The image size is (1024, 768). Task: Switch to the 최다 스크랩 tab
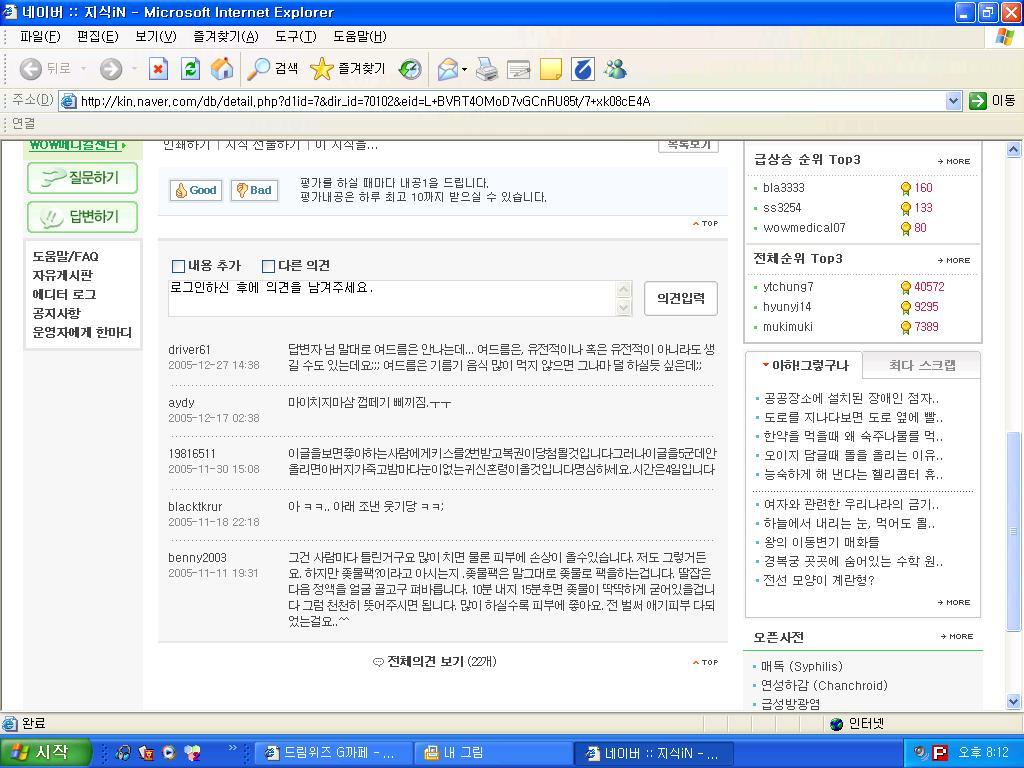[921, 365]
